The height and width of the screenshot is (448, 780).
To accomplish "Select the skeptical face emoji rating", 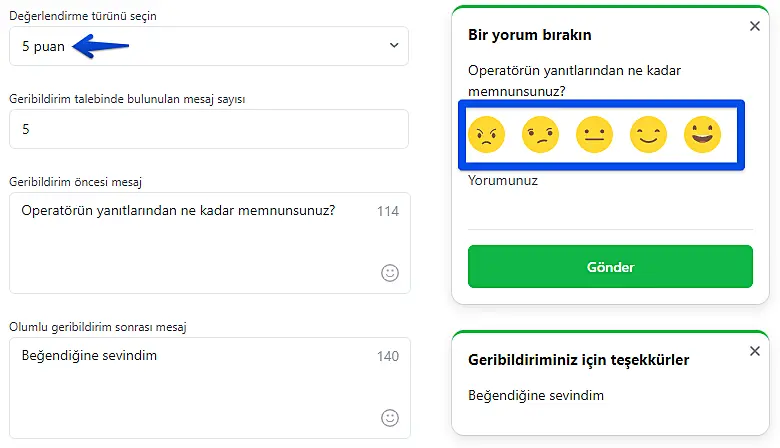I will 540,134.
